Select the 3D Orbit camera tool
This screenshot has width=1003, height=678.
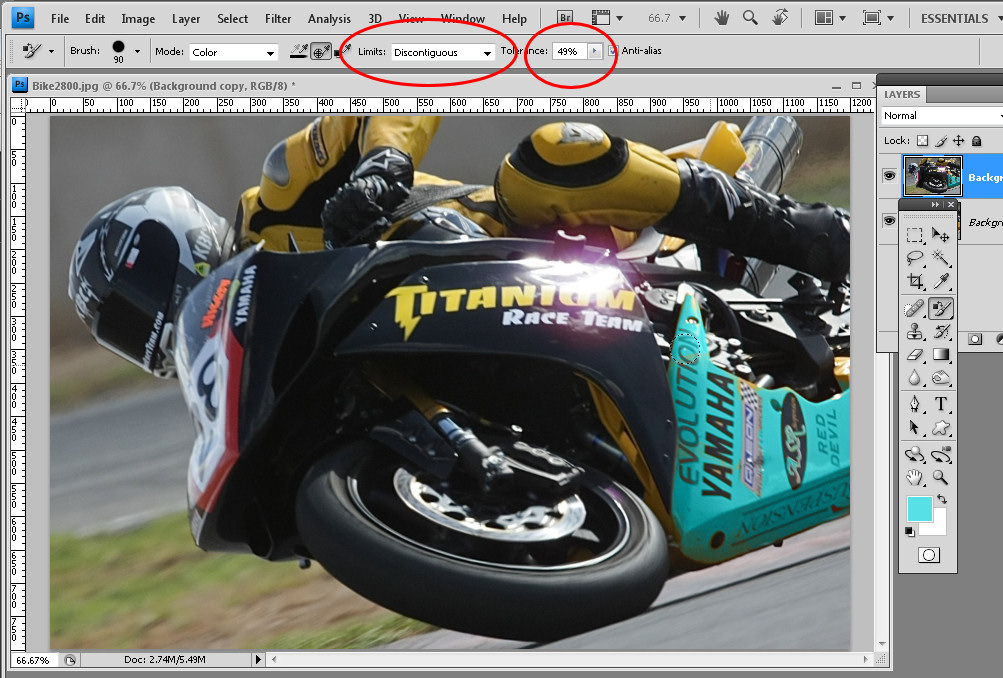[940, 455]
